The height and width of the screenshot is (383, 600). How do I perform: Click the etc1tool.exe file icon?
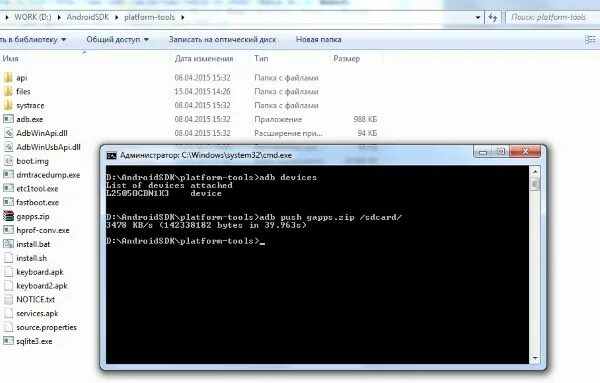click(8, 188)
